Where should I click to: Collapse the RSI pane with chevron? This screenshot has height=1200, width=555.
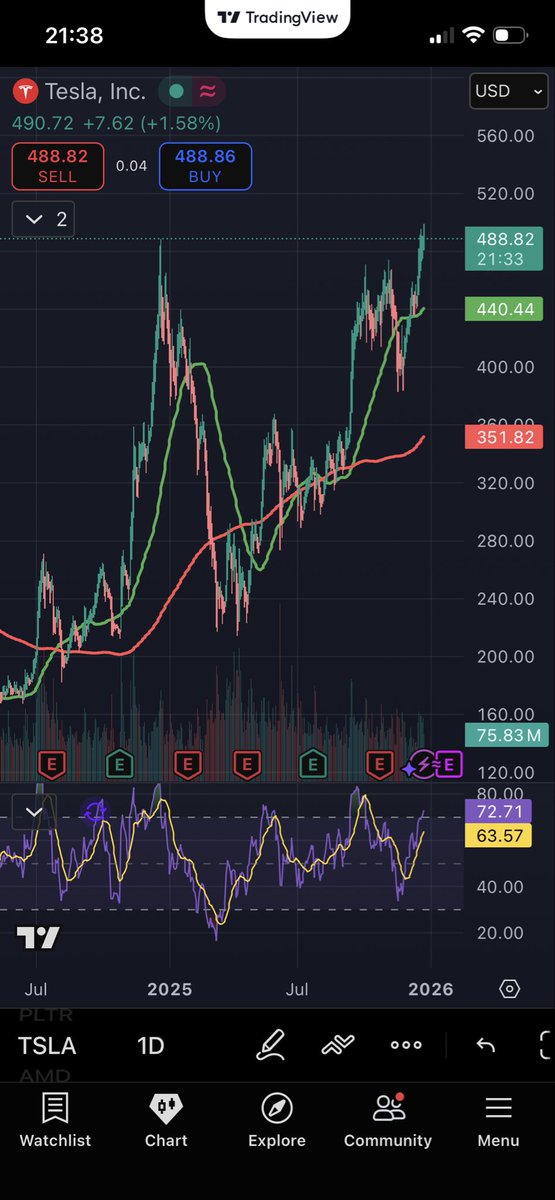(x=34, y=812)
